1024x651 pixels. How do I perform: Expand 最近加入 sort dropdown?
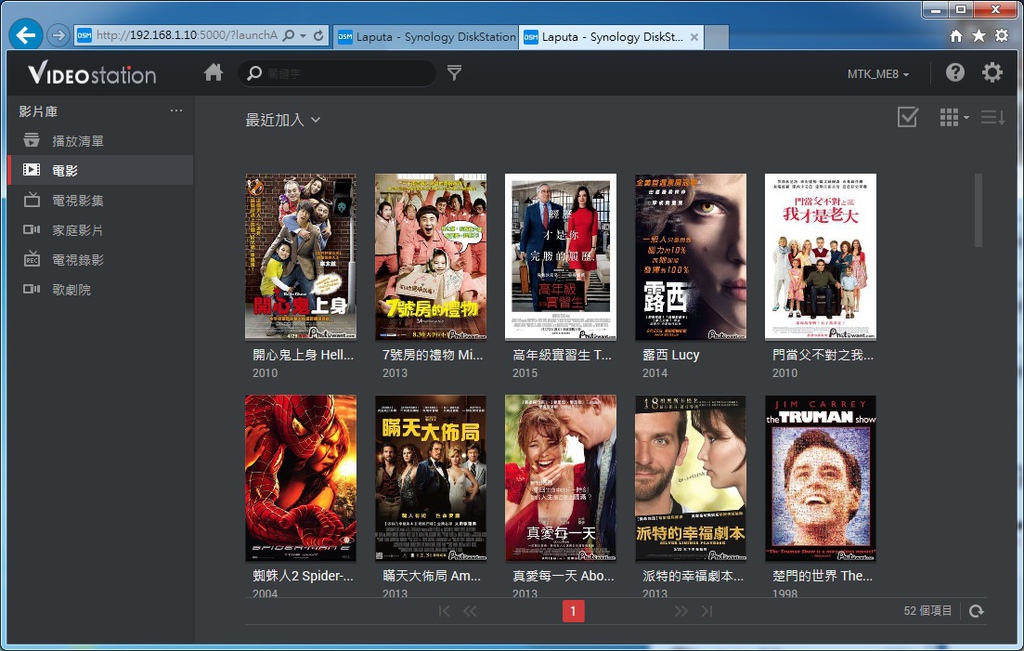tap(283, 119)
